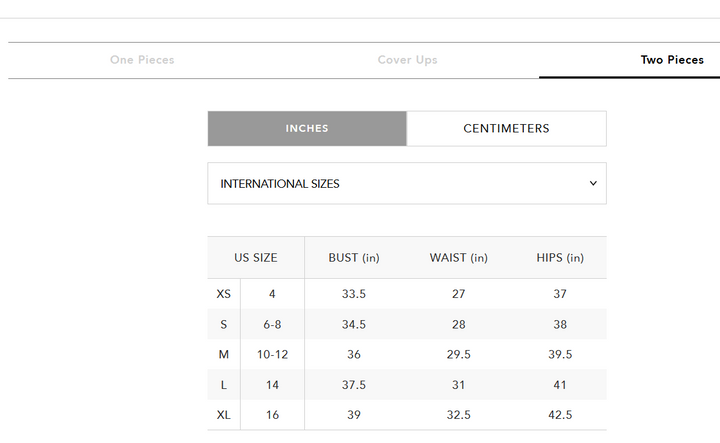Select the XS size label
Image resolution: width=720 pixels, height=443 pixels.
click(224, 294)
